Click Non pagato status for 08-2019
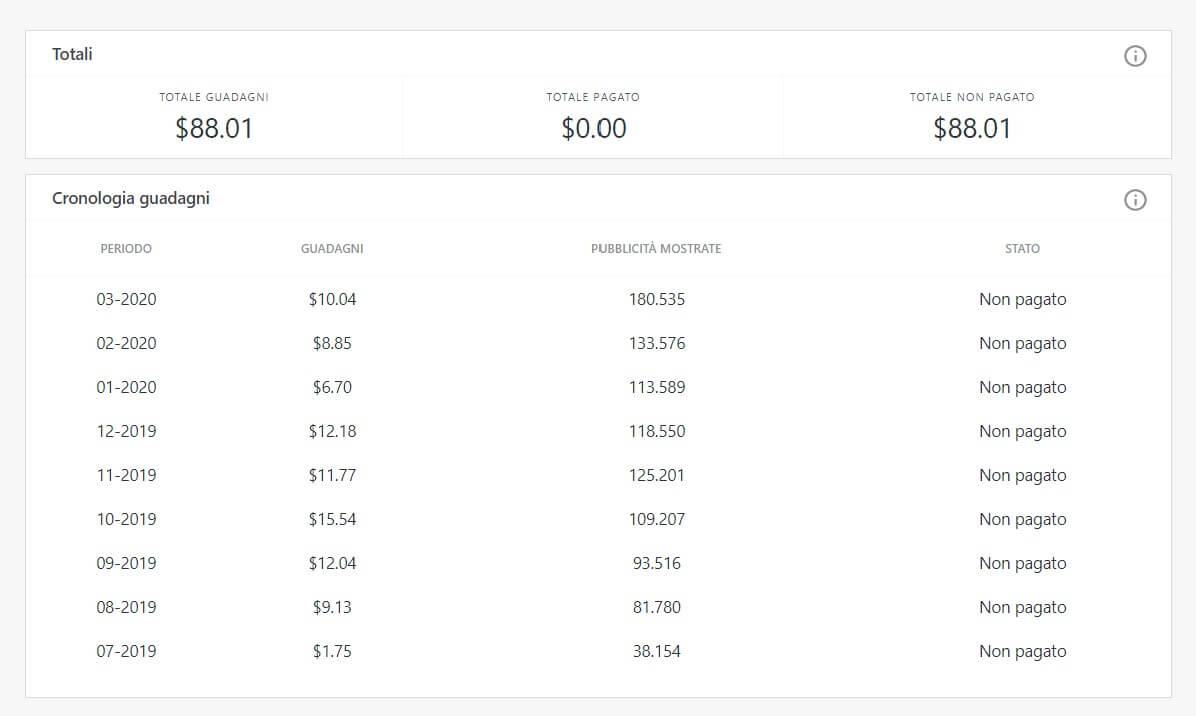The width and height of the screenshot is (1196, 716). point(1022,607)
